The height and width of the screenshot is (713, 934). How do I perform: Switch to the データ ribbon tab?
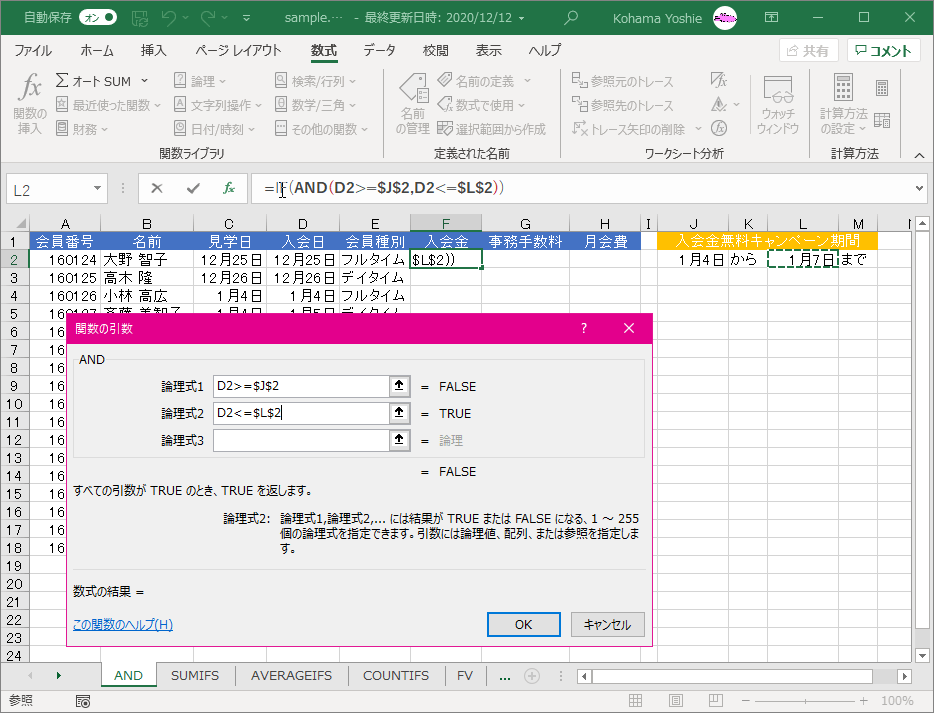pos(379,51)
